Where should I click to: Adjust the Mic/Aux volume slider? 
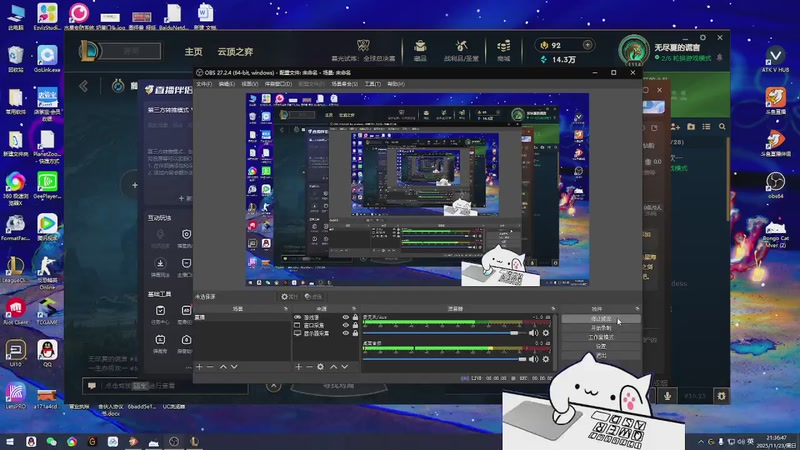444,333
